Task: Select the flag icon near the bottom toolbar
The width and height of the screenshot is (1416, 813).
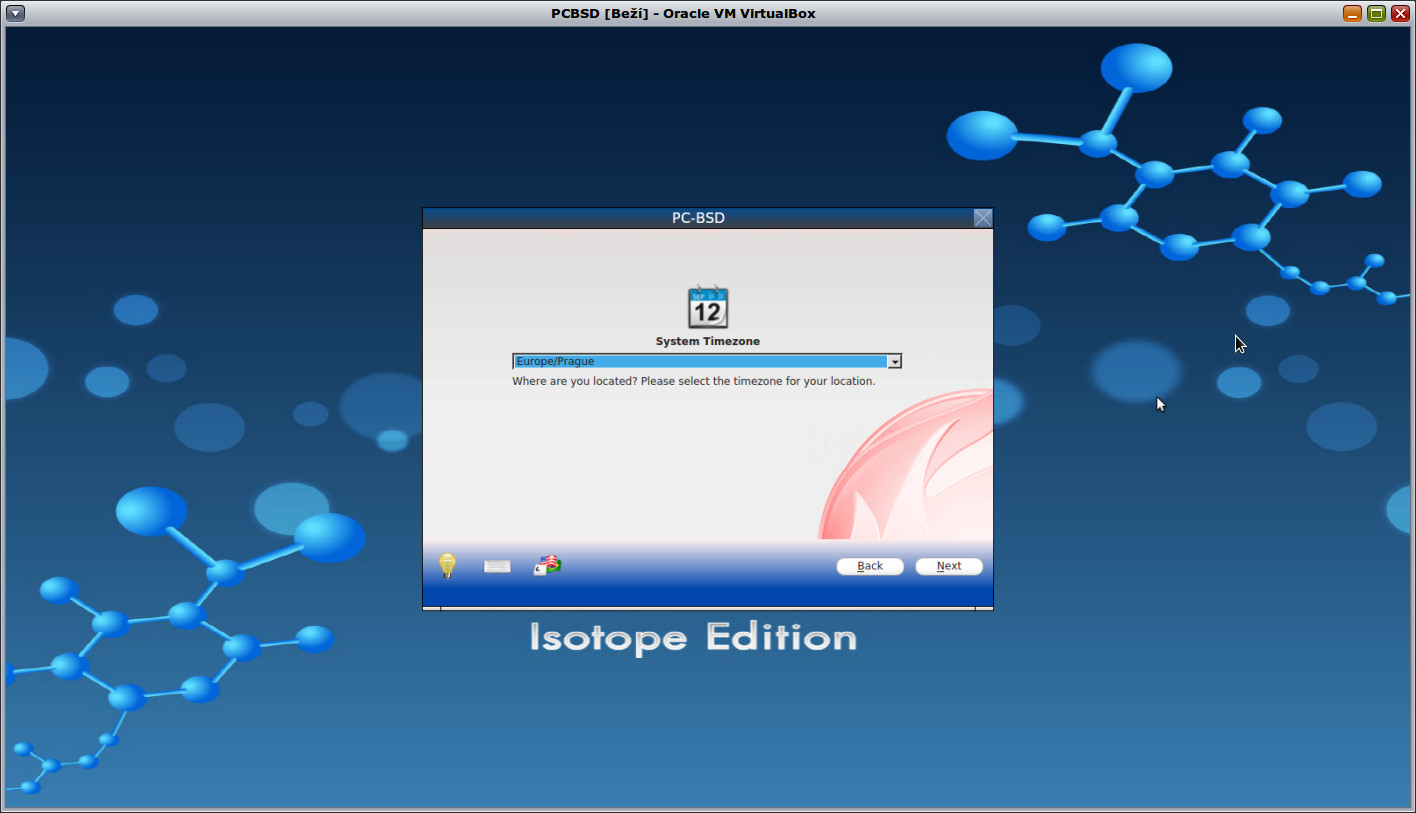Action: coord(546,563)
